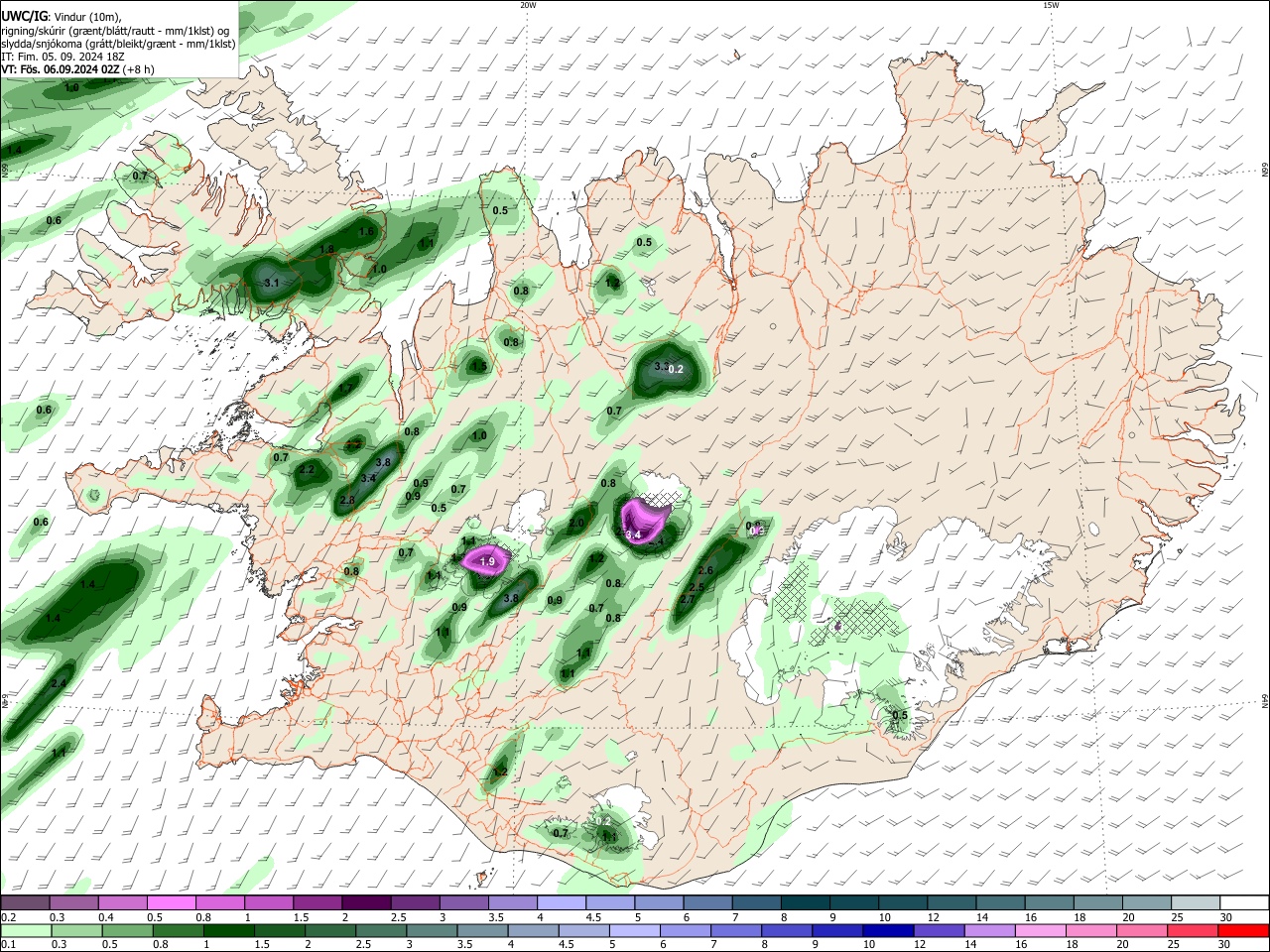Click the 1.5 rainfall value on the map
Viewport: 1270px width, 952px height.
[x=479, y=367]
